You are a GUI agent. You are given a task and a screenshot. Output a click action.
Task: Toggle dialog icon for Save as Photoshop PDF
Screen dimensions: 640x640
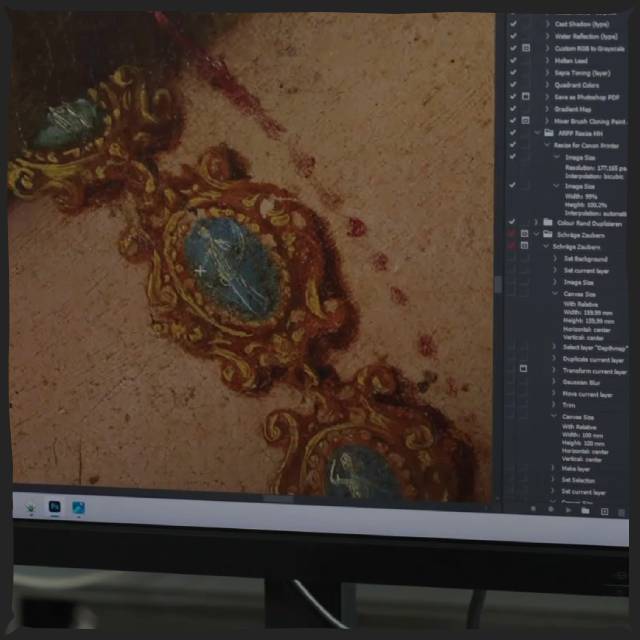(526, 97)
